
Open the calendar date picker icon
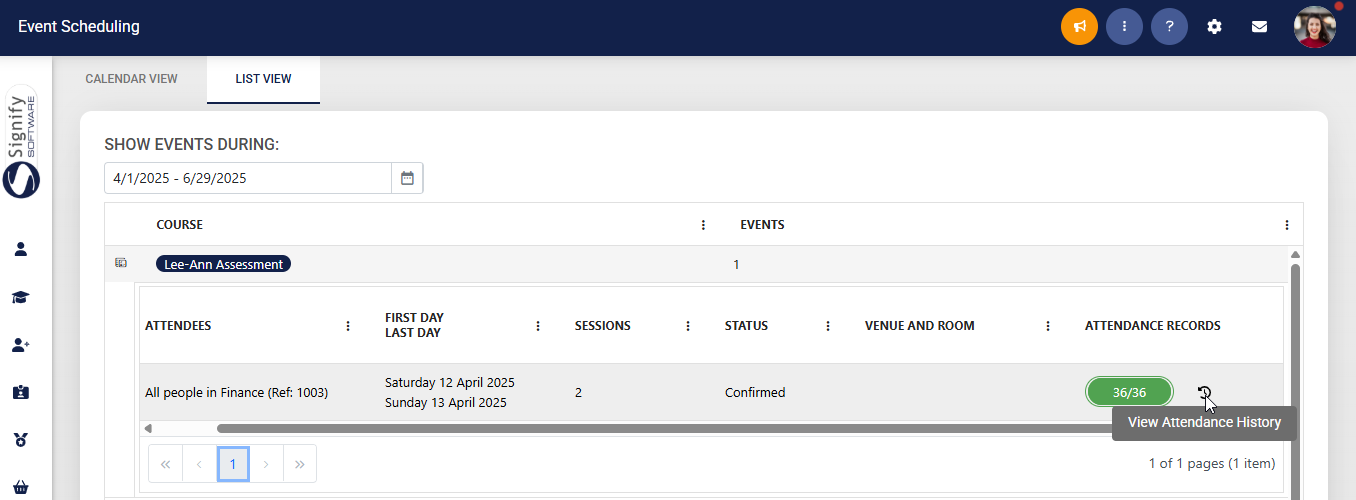click(407, 178)
